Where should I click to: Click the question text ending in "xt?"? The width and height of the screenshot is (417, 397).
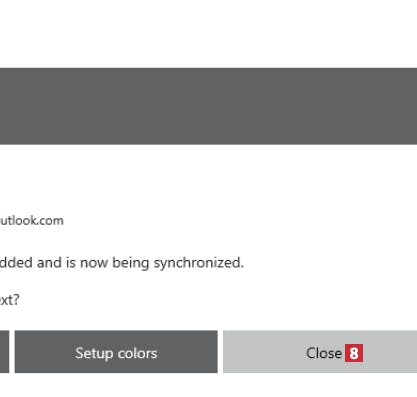pyautogui.click(x=10, y=300)
